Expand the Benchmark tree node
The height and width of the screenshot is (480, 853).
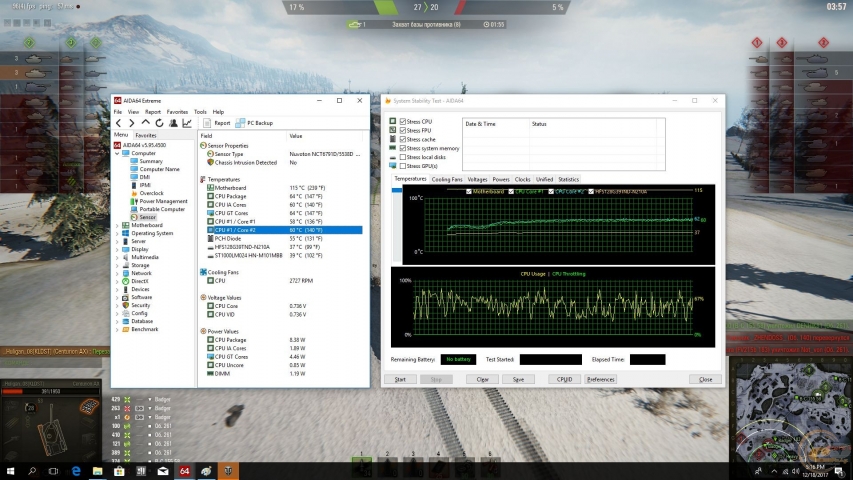[117, 329]
